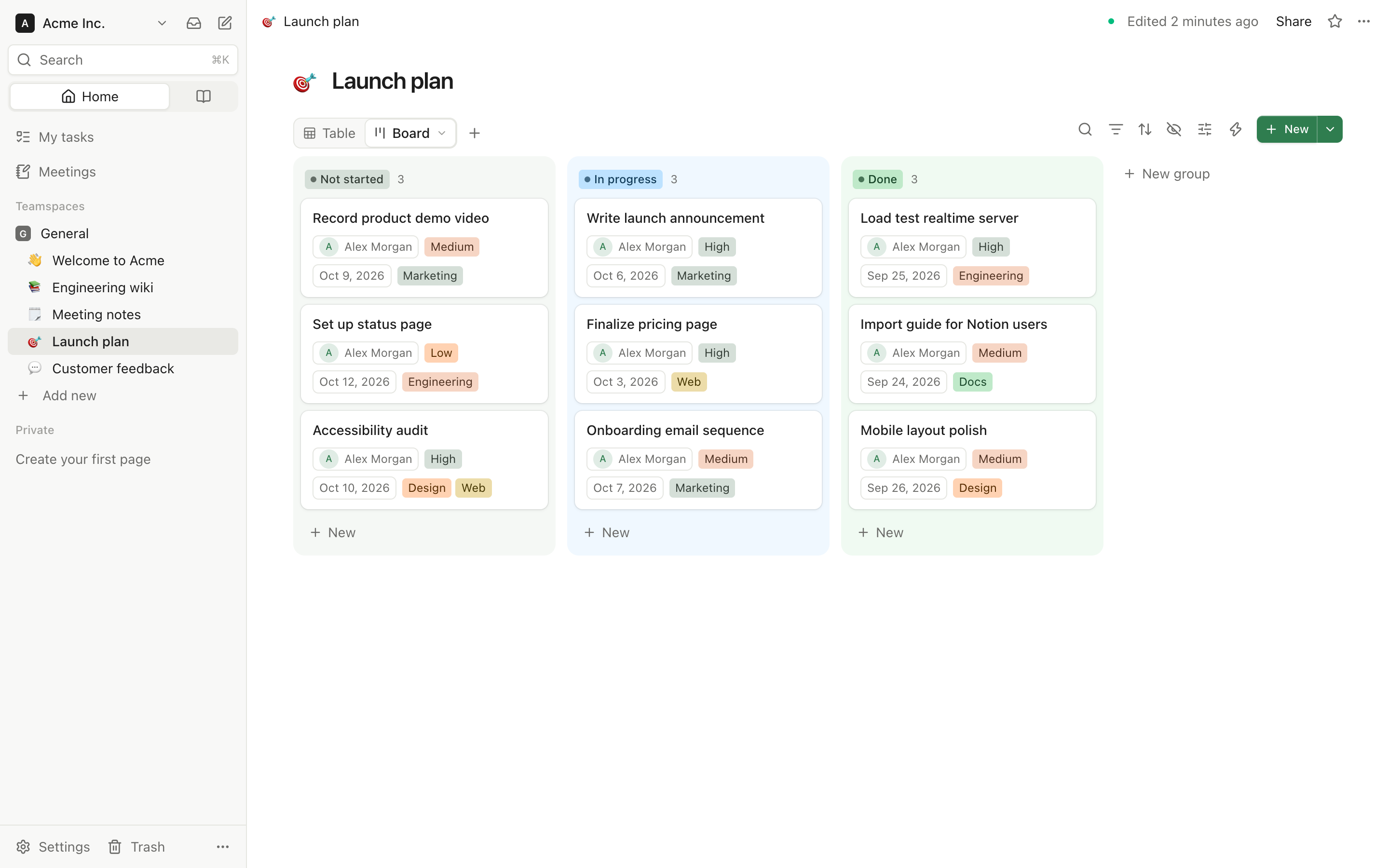Add New card under Not started column
Image resolution: width=1389 pixels, height=868 pixels.
[333, 533]
